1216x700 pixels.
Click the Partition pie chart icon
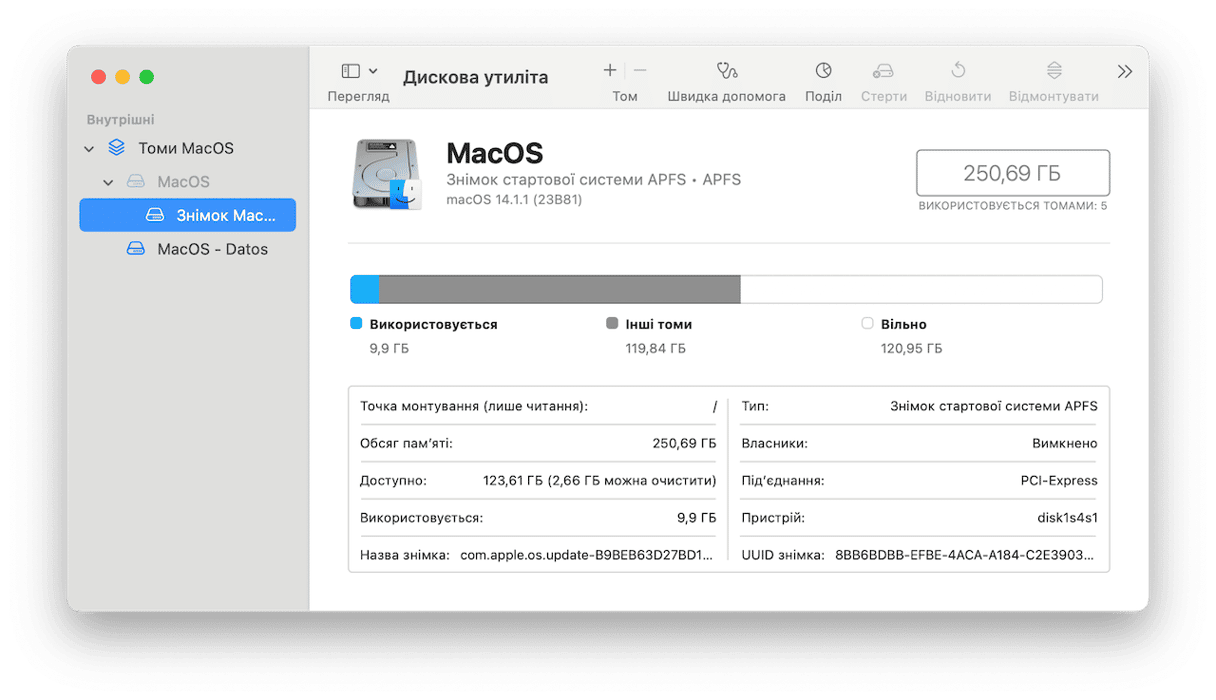point(823,71)
